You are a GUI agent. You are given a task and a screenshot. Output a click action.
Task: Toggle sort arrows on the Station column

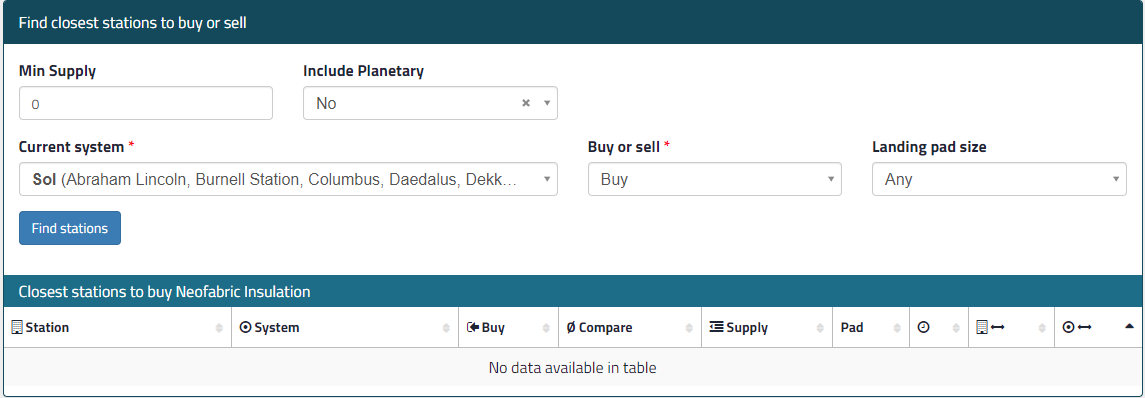[219, 329]
